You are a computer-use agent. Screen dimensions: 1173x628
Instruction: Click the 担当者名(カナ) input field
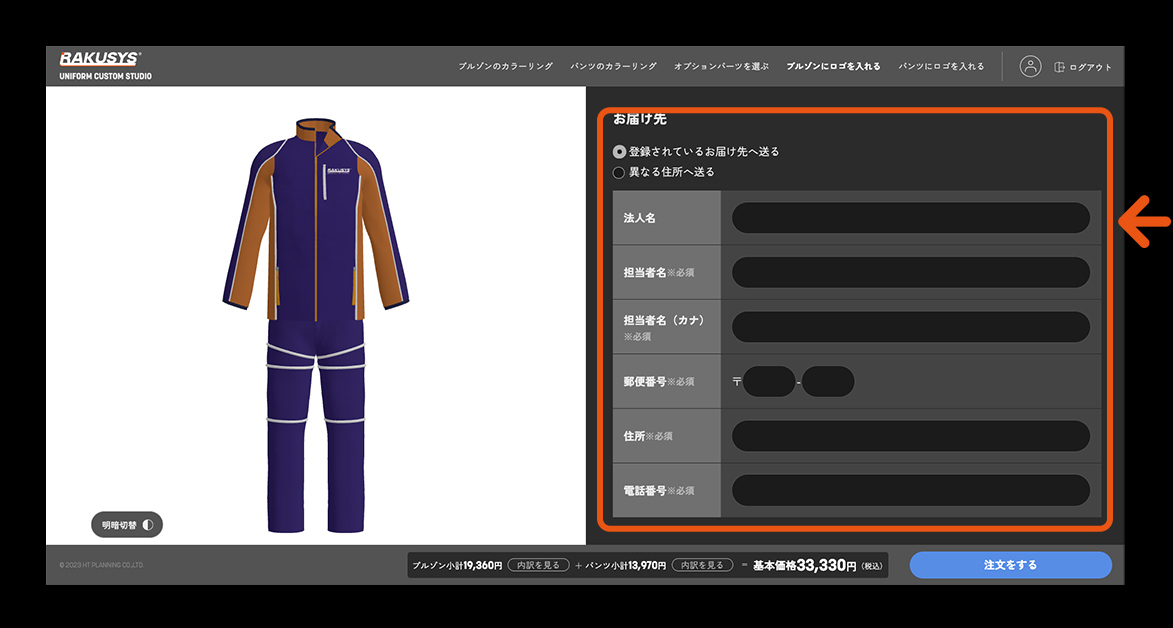tap(910, 327)
